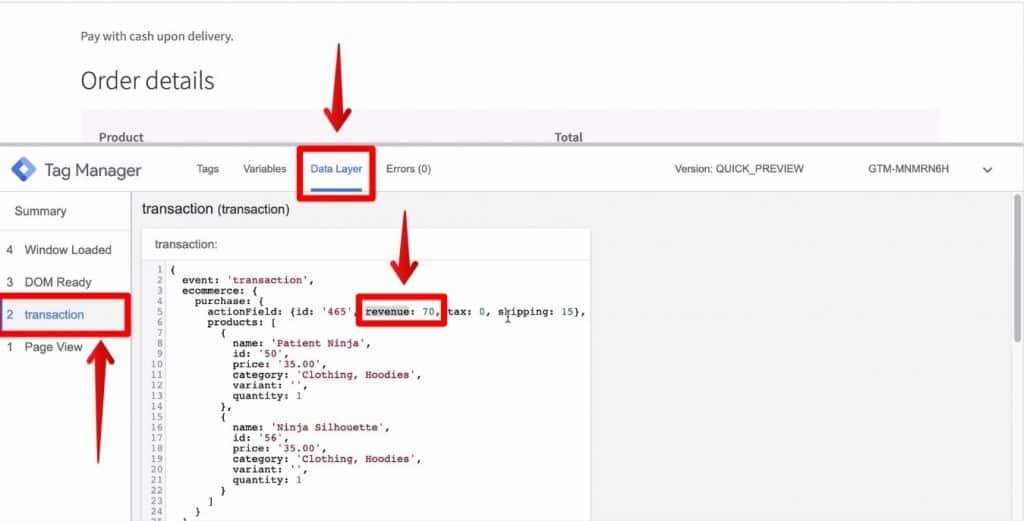The height and width of the screenshot is (521, 1024).
Task: Click the Order details heading
Action: click(x=148, y=80)
